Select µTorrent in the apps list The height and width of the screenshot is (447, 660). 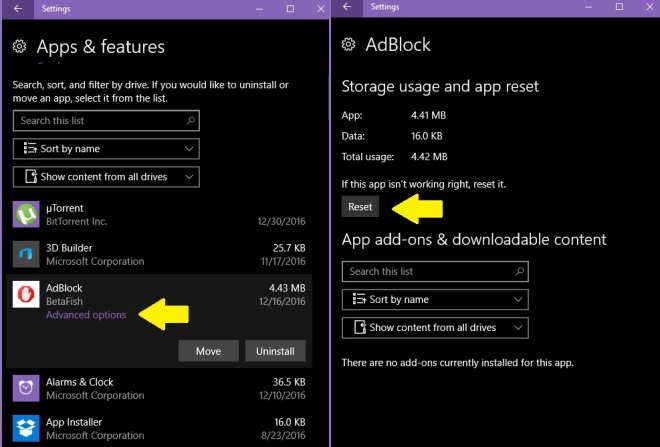click(159, 214)
